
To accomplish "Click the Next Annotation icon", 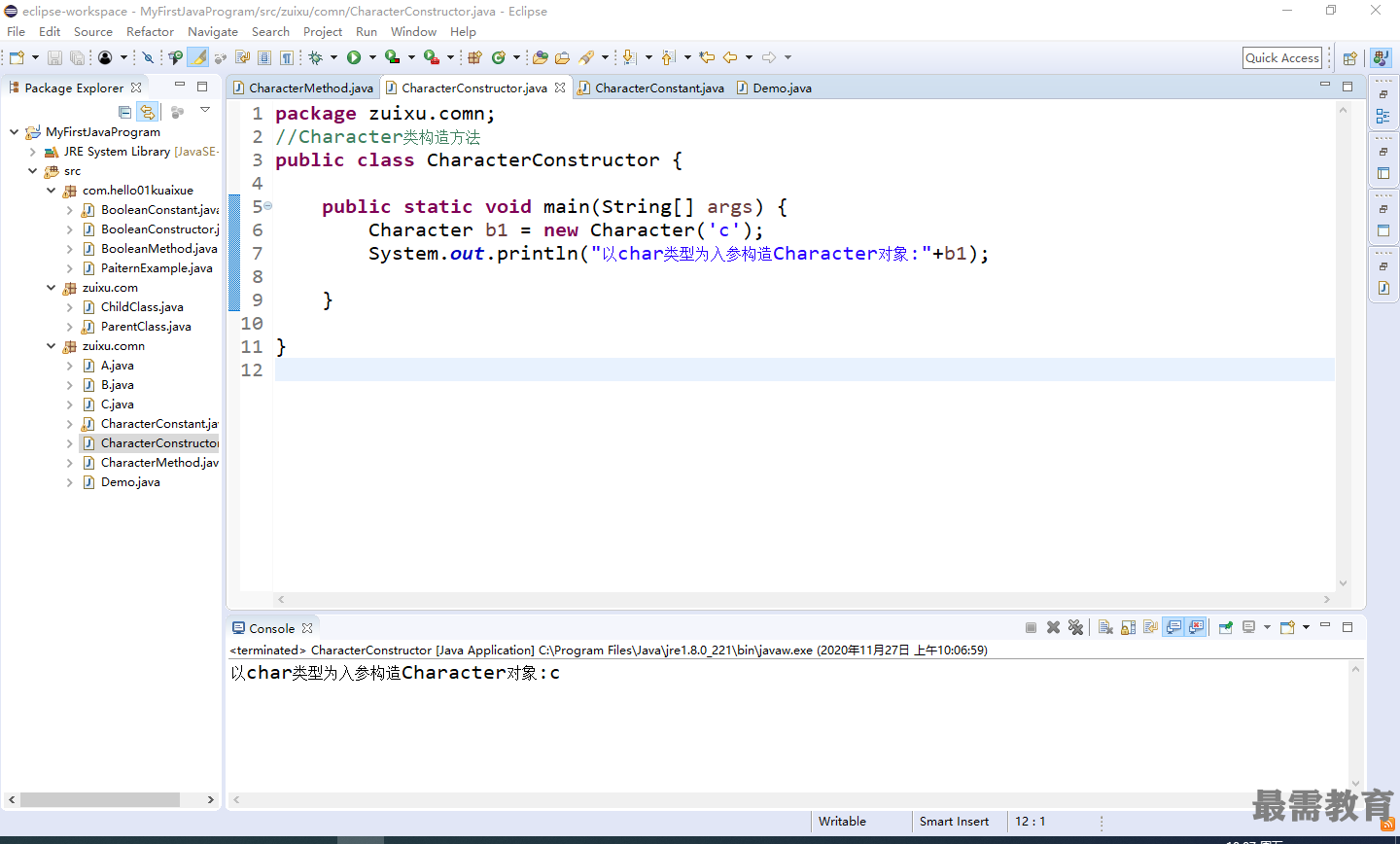I will pyautogui.click(x=629, y=58).
